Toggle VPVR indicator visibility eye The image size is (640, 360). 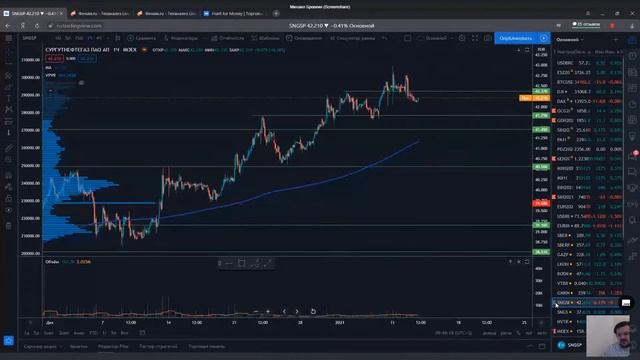click(x=82, y=83)
